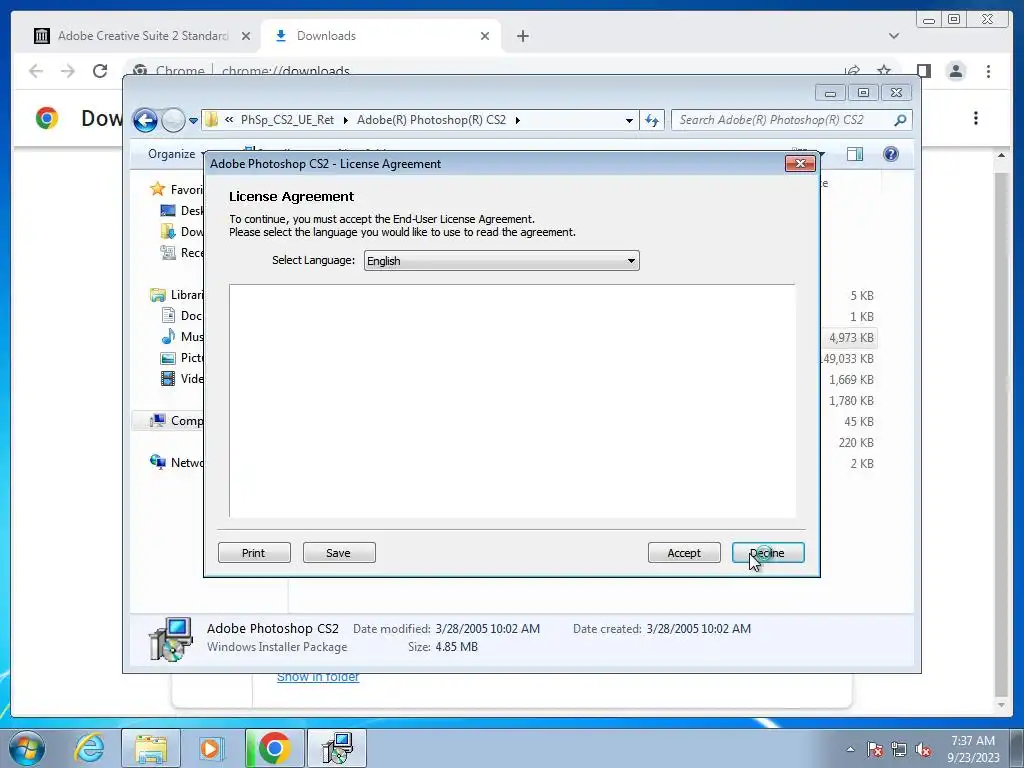This screenshot has width=1024, height=768.
Task: Go back in the Explorer window
Action: pos(145,120)
